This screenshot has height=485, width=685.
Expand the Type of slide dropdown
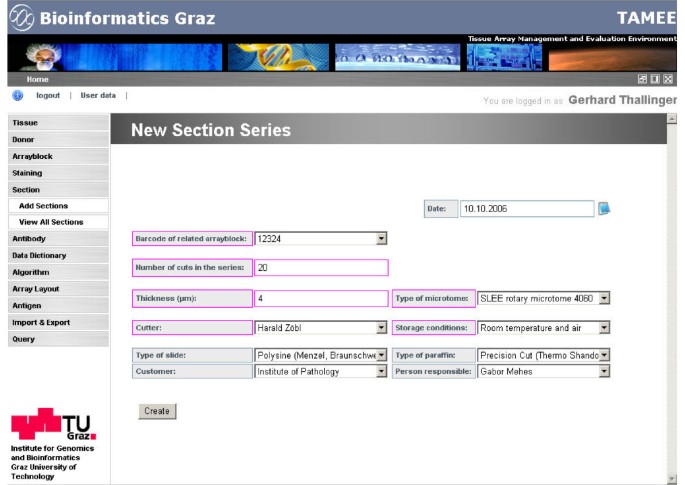tap(381, 355)
